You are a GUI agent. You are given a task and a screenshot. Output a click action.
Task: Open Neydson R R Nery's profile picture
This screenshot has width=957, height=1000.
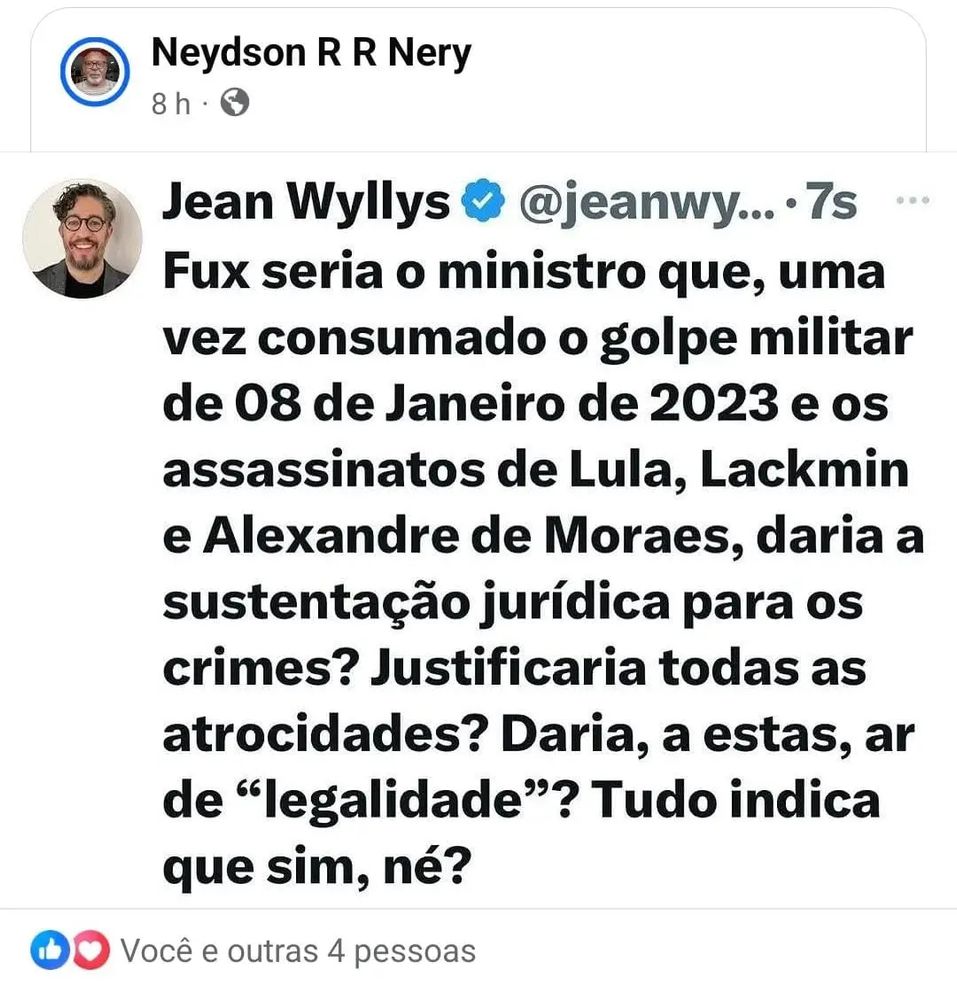pyautogui.click(x=94, y=71)
